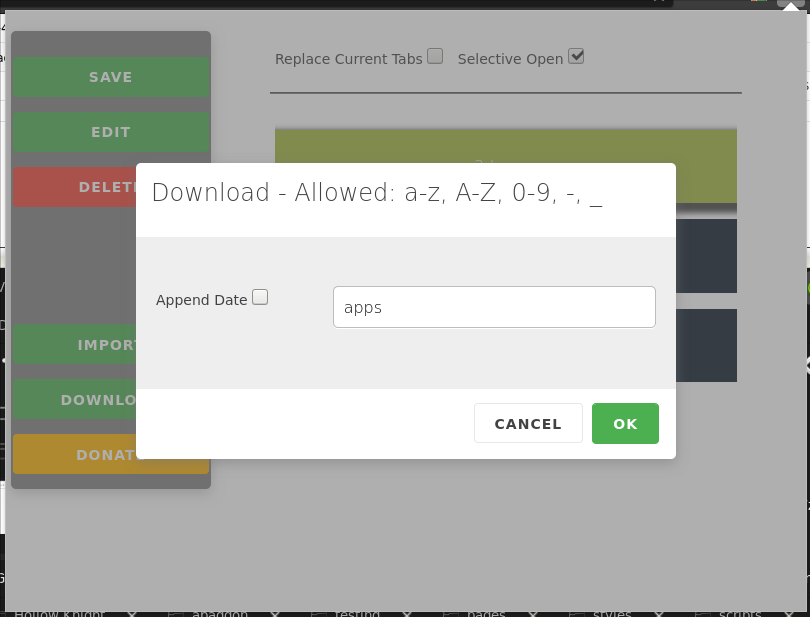Select the second dark tab group row

706,345
